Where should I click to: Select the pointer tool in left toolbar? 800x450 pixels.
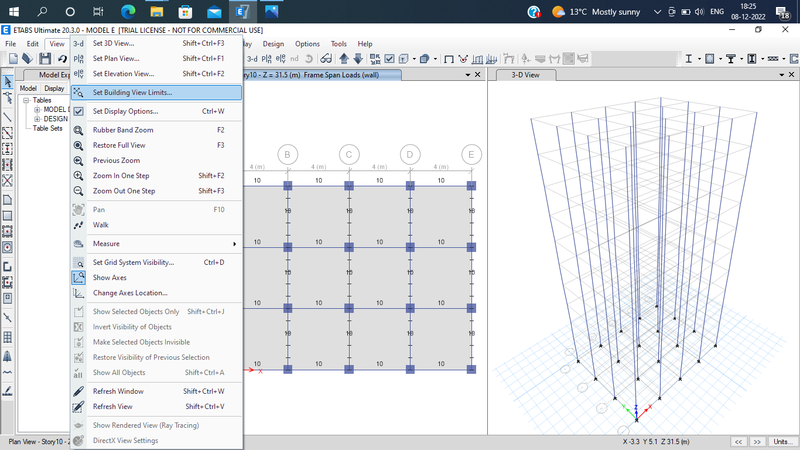pyautogui.click(x=8, y=81)
